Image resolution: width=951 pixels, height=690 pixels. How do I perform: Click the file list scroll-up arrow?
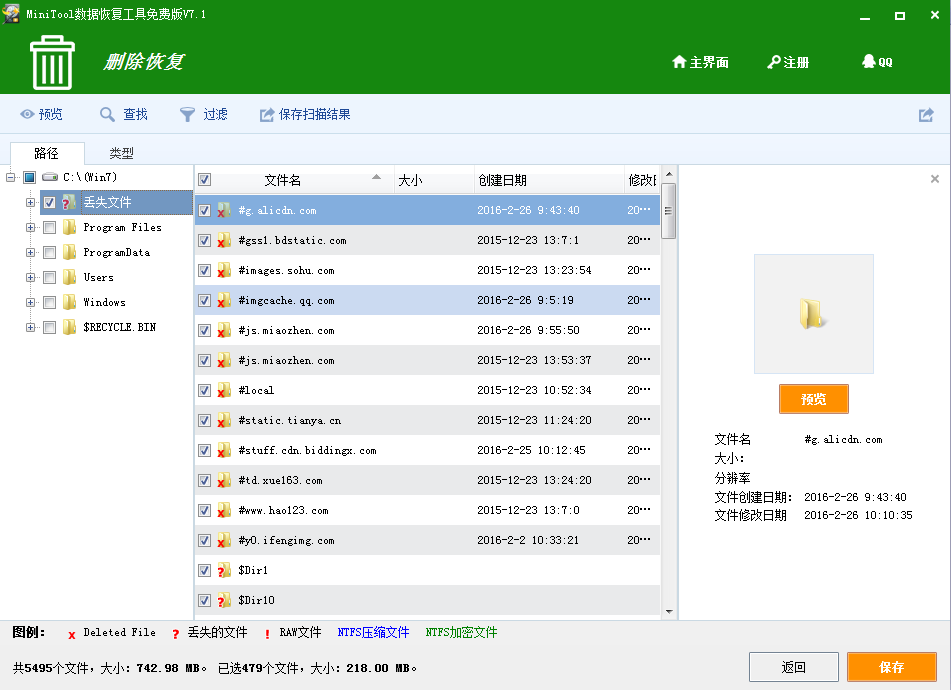[x=669, y=174]
